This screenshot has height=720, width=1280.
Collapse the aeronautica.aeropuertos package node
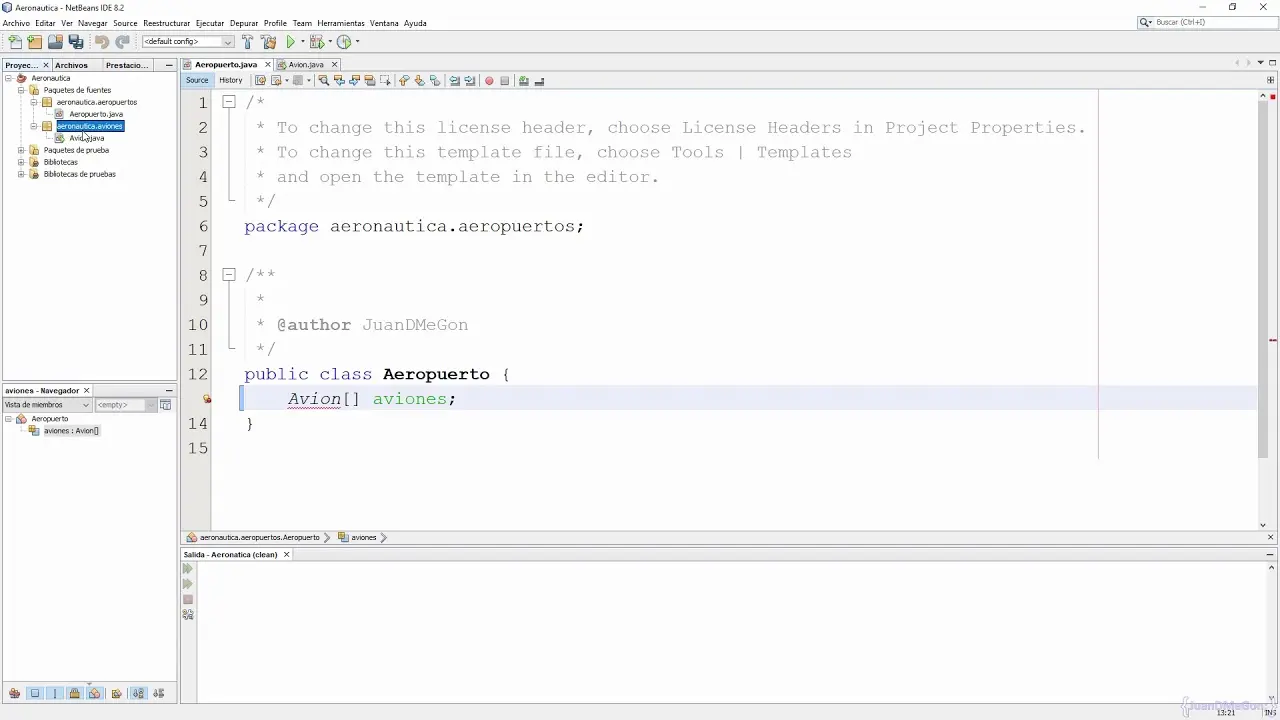click(34, 102)
